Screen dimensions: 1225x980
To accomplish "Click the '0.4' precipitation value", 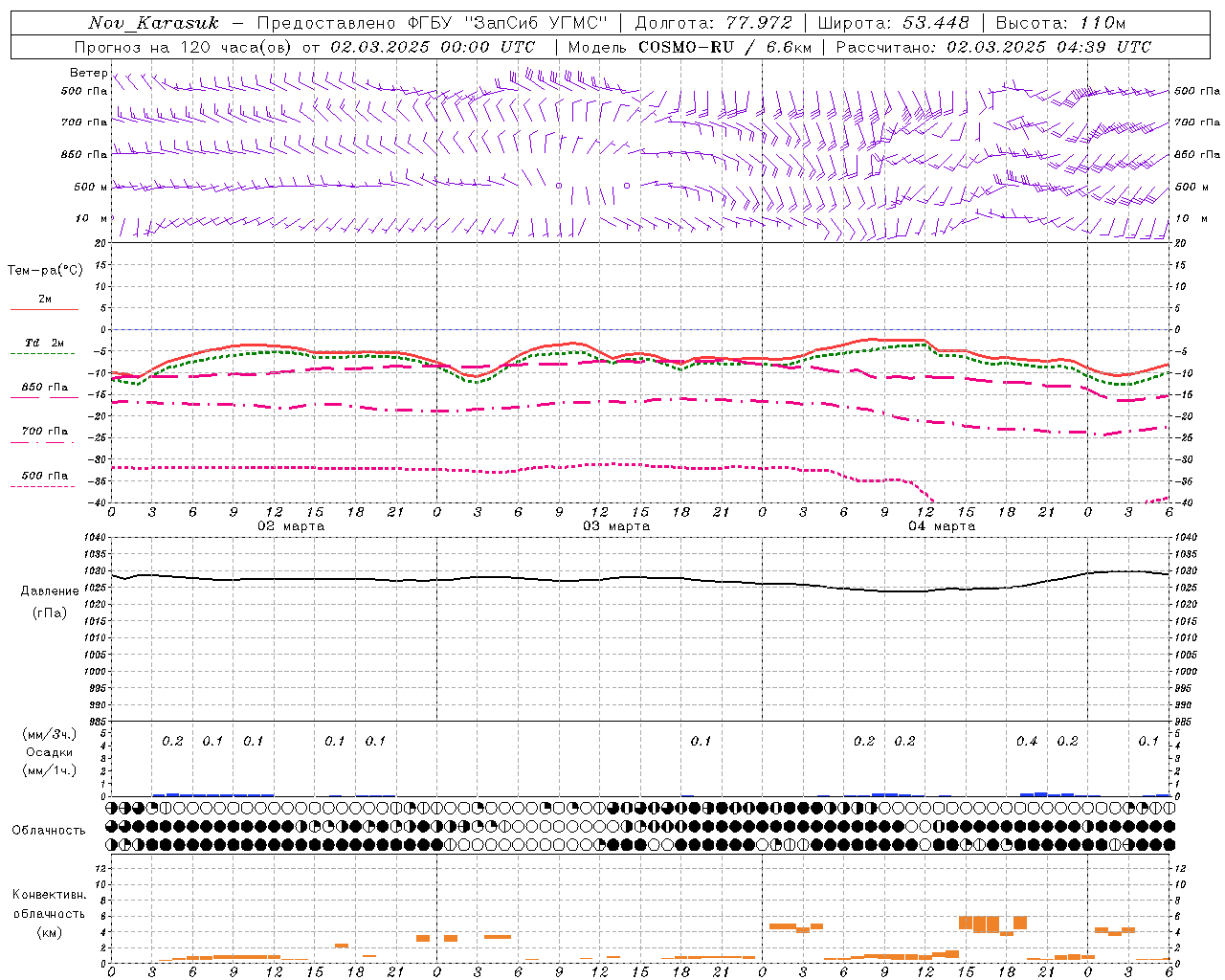I will (1026, 741).
